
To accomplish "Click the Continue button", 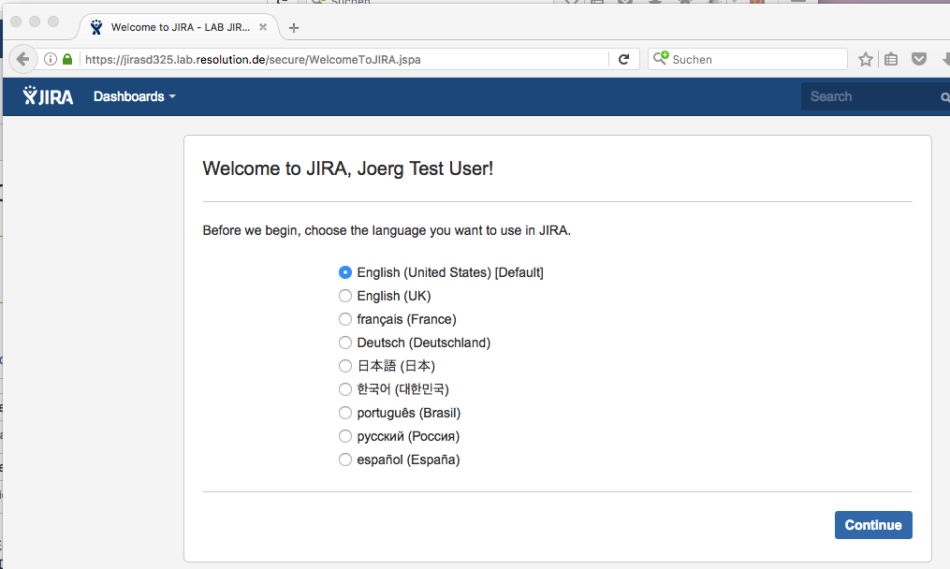I will 873,525.
